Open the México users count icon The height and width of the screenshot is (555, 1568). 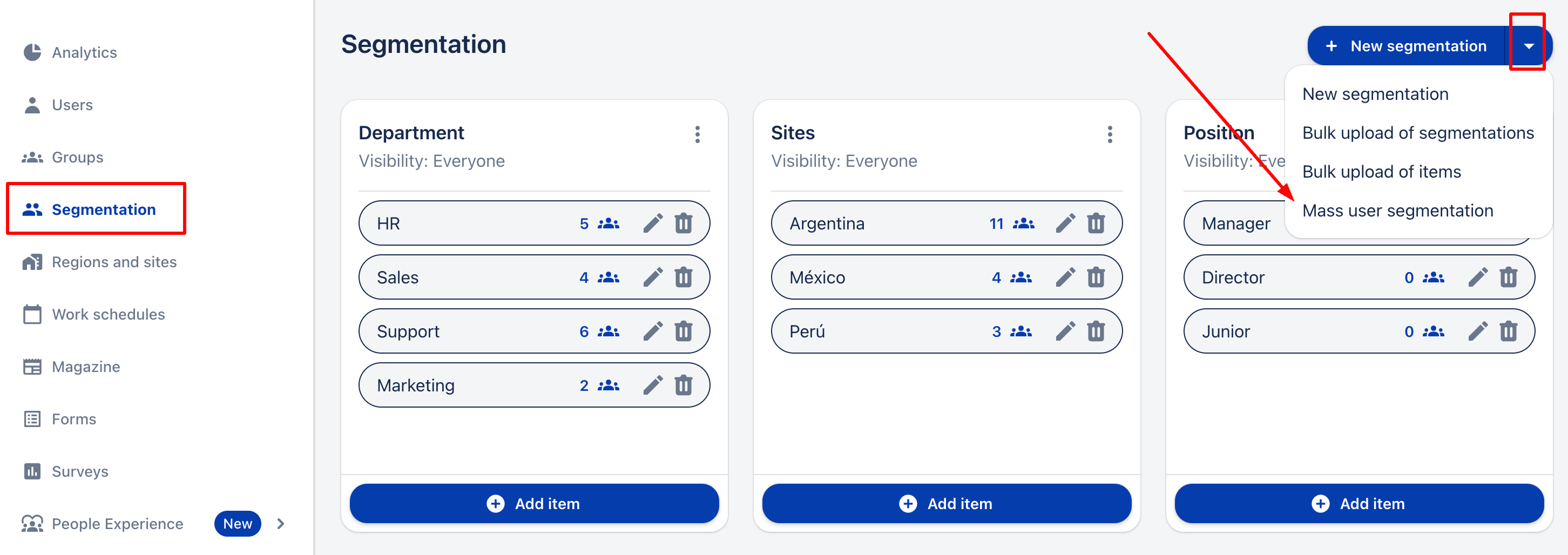click(1020, 277)
